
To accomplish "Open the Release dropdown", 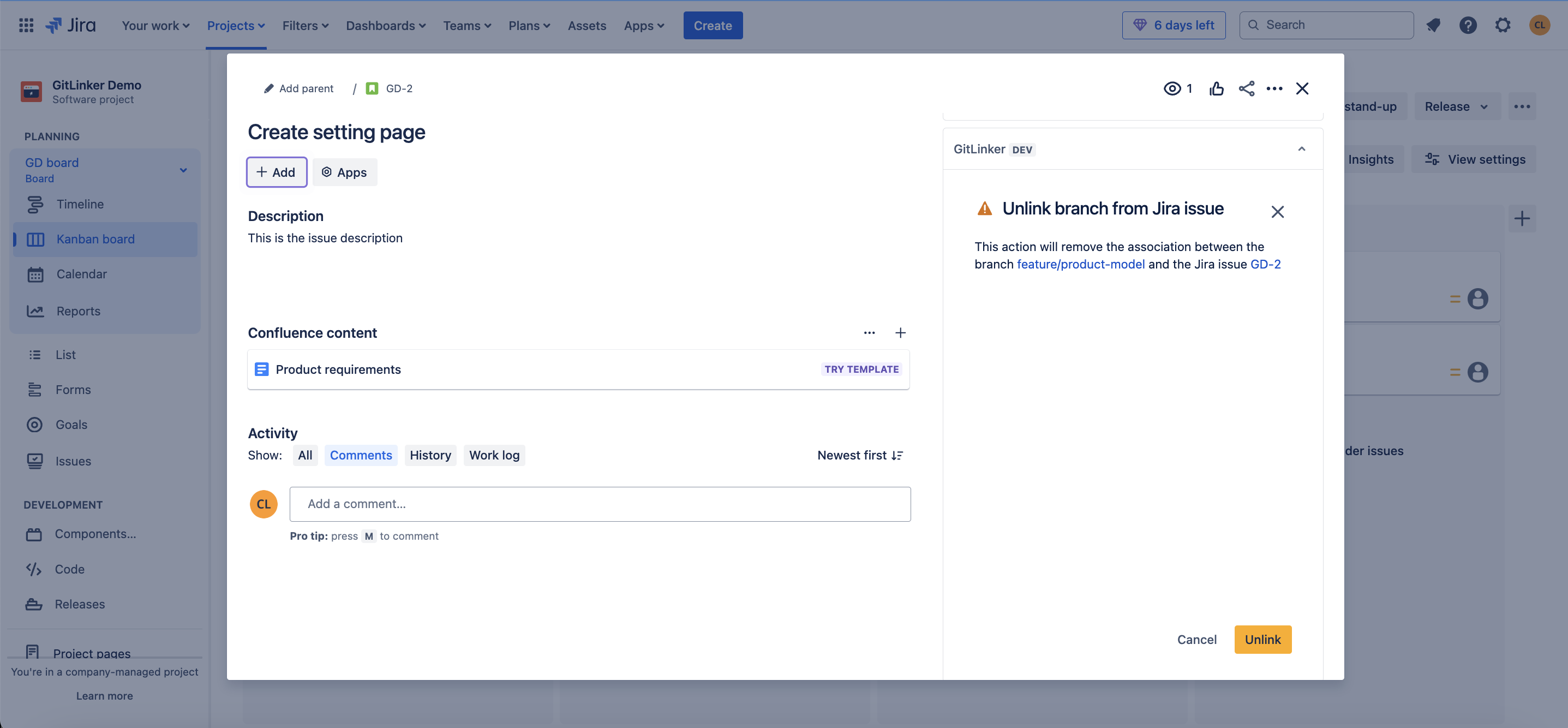I will (1456, 106).
